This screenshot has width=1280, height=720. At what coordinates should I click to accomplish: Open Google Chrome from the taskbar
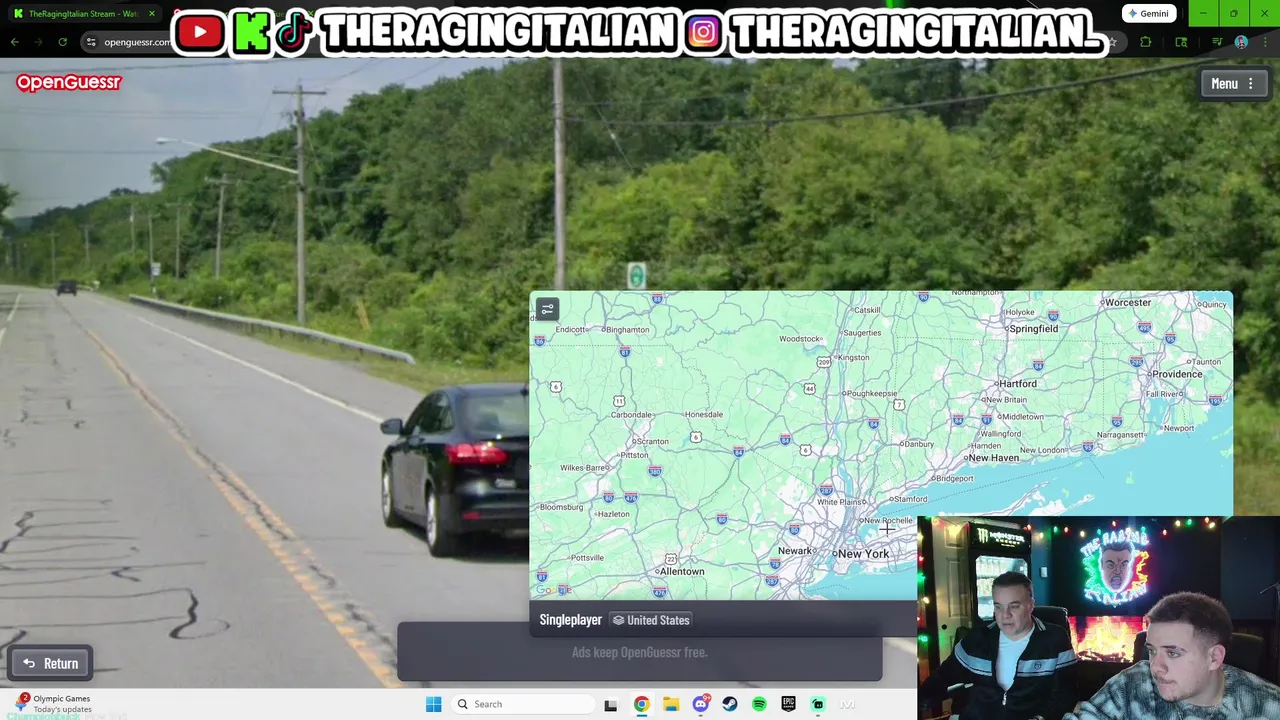pyautogui.click(x=641, y=705)
